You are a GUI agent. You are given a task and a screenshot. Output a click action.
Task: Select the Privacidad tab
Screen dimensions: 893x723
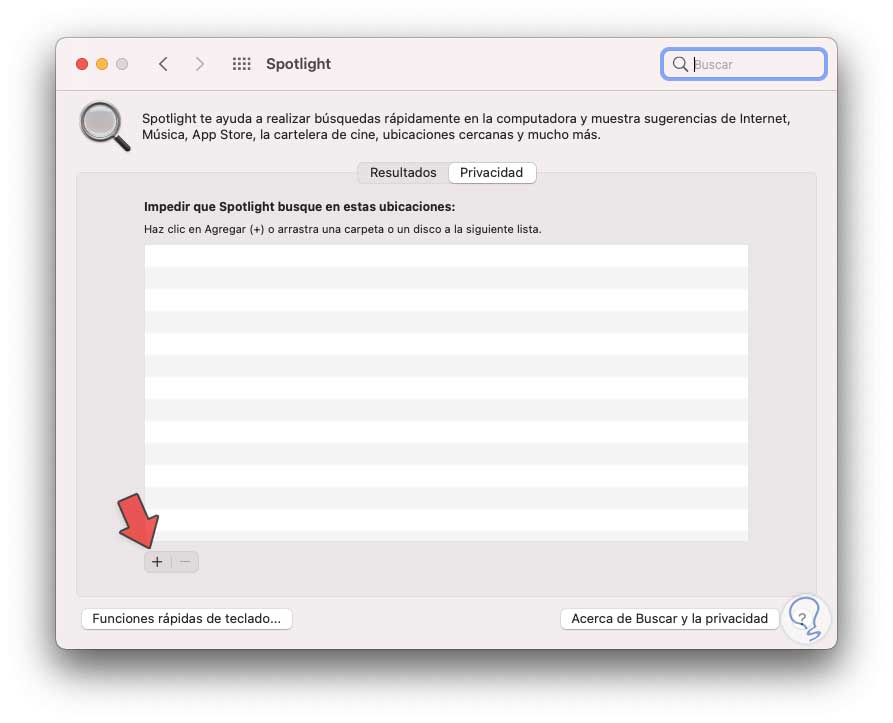tap(491, 172)
